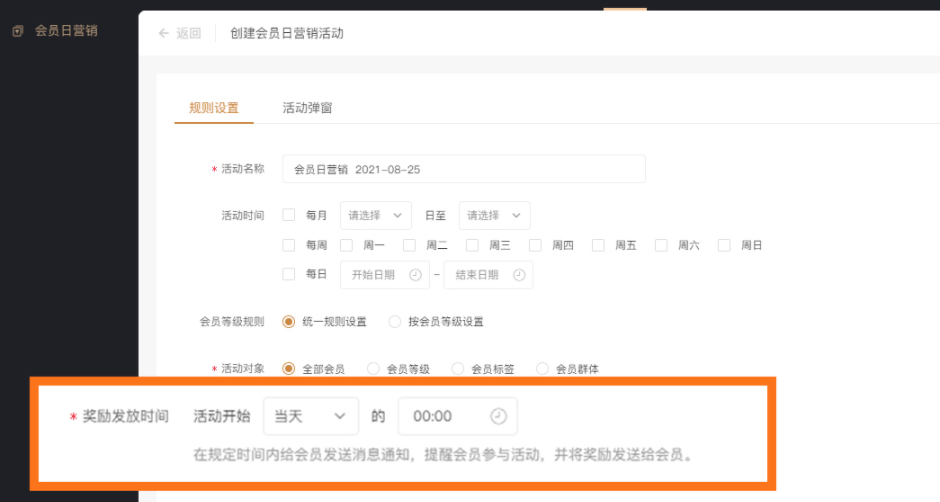Open the monthly start day dropdown
This screenshot has width=940, height=502.
pos(375,215)
